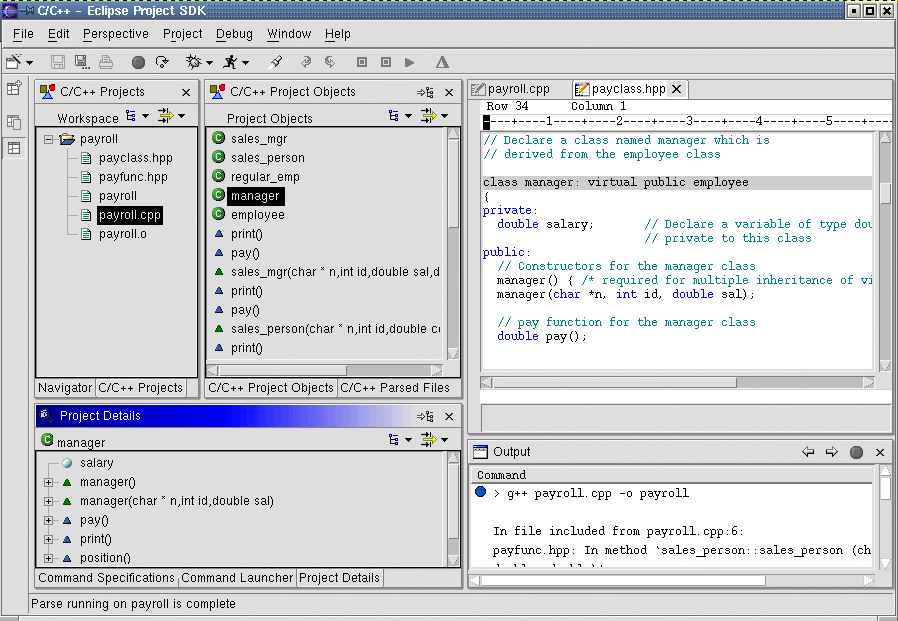Click the Debug bug toolbar icon

[194, 62]
